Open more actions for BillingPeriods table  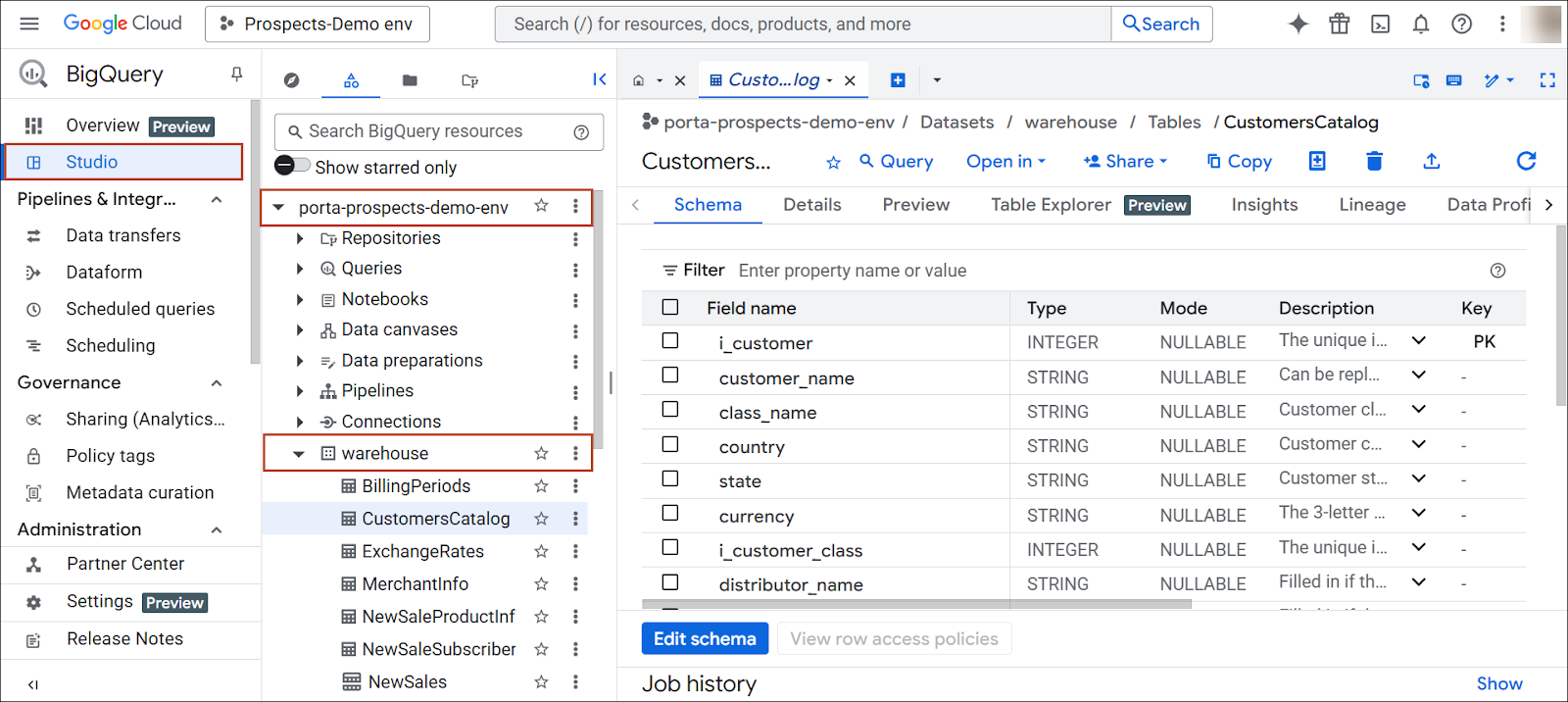tap(575, 486)
